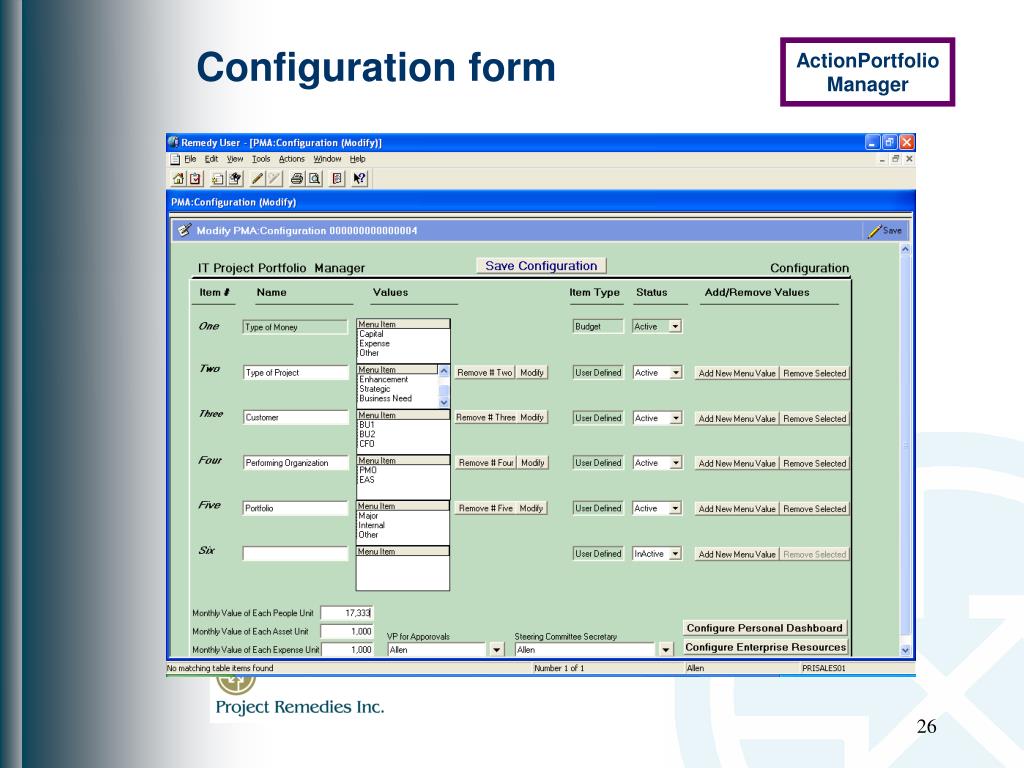The width and height of the screenshot is (1024, 768).
Task: Activate the What's This help pointer icon
Action: coord(360,178)
